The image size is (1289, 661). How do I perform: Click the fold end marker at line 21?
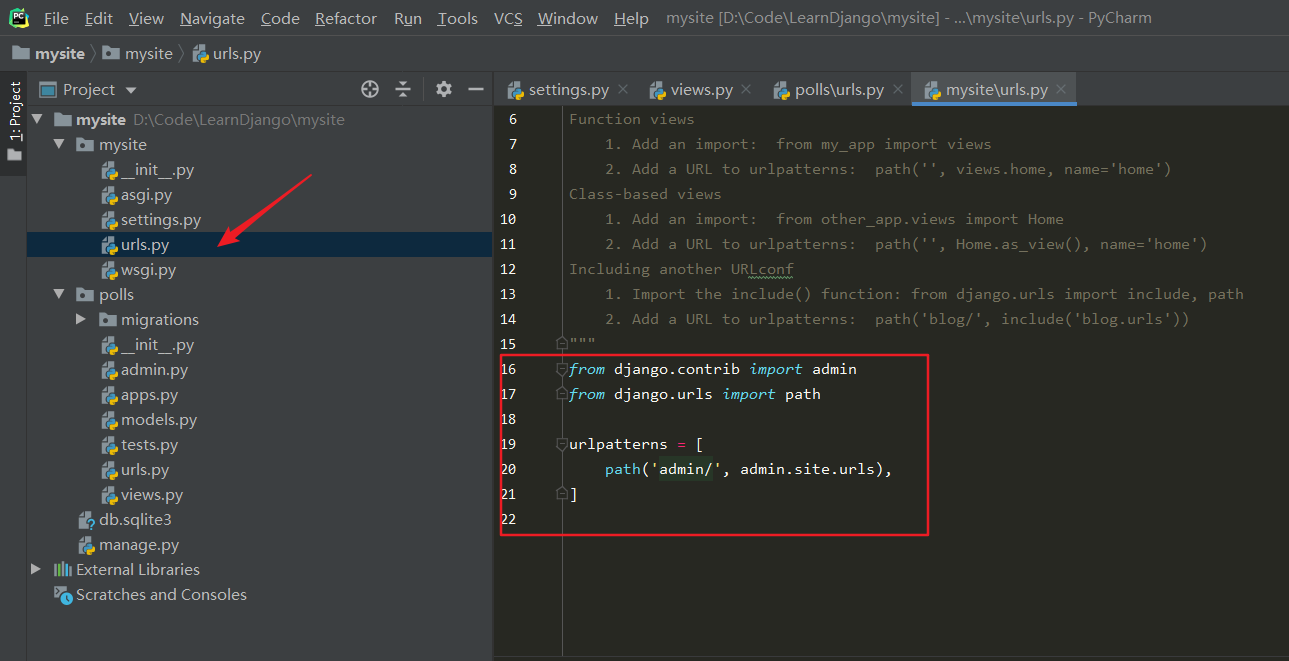pos(563,494)
